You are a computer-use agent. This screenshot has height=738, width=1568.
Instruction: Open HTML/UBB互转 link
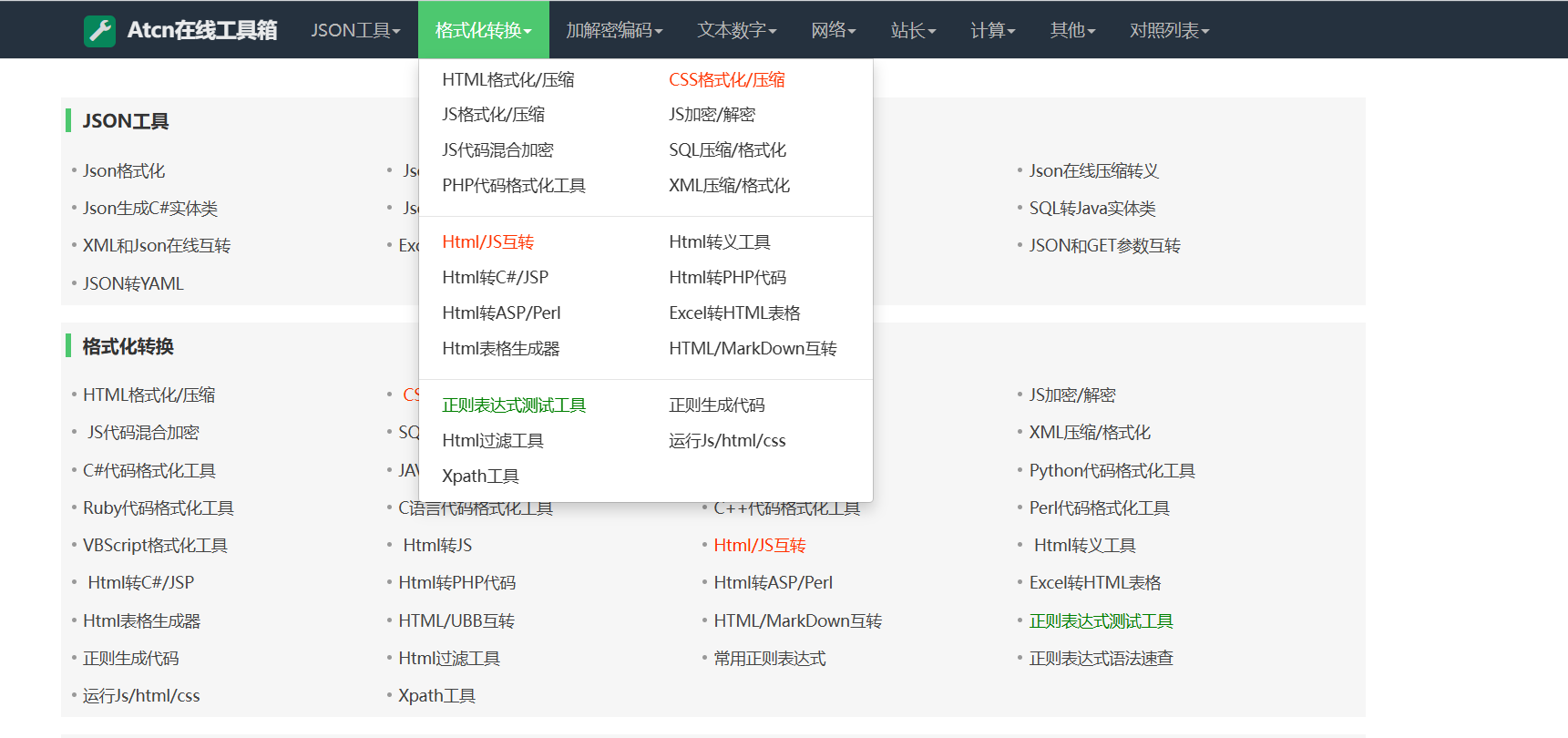pyautogui.click(x=456, y=620)
